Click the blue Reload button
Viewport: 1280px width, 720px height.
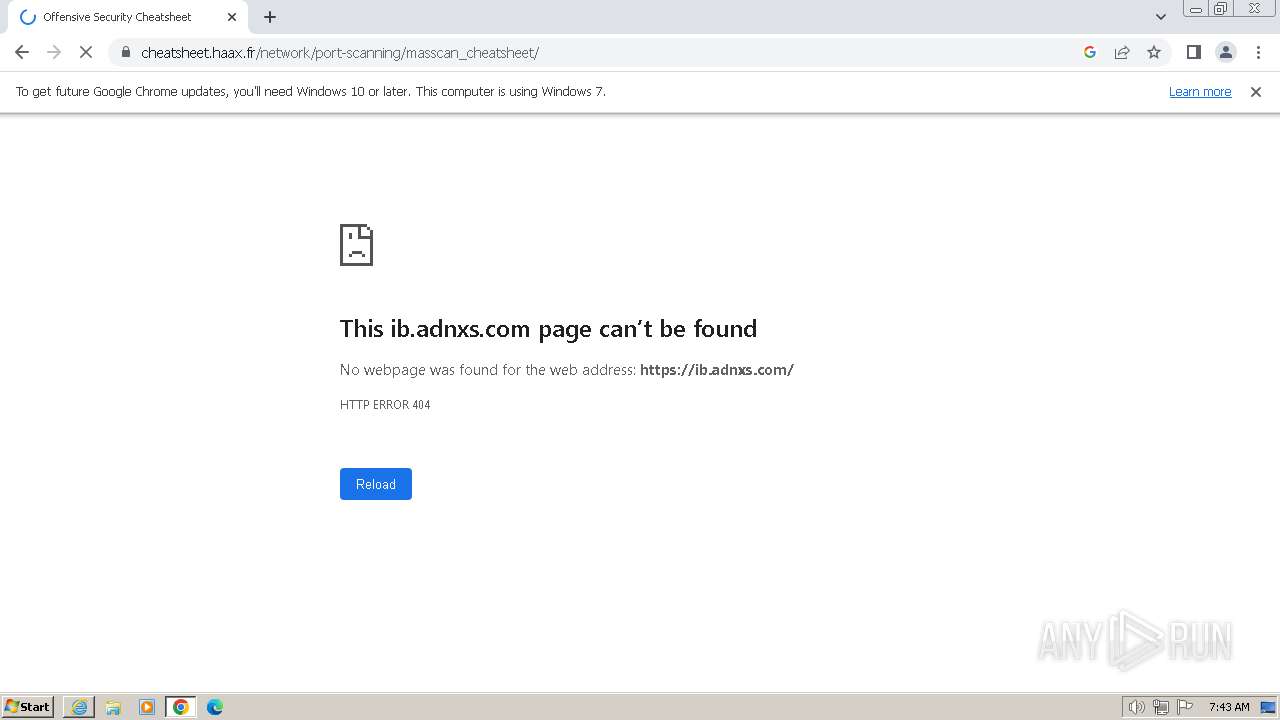(376, 484)
